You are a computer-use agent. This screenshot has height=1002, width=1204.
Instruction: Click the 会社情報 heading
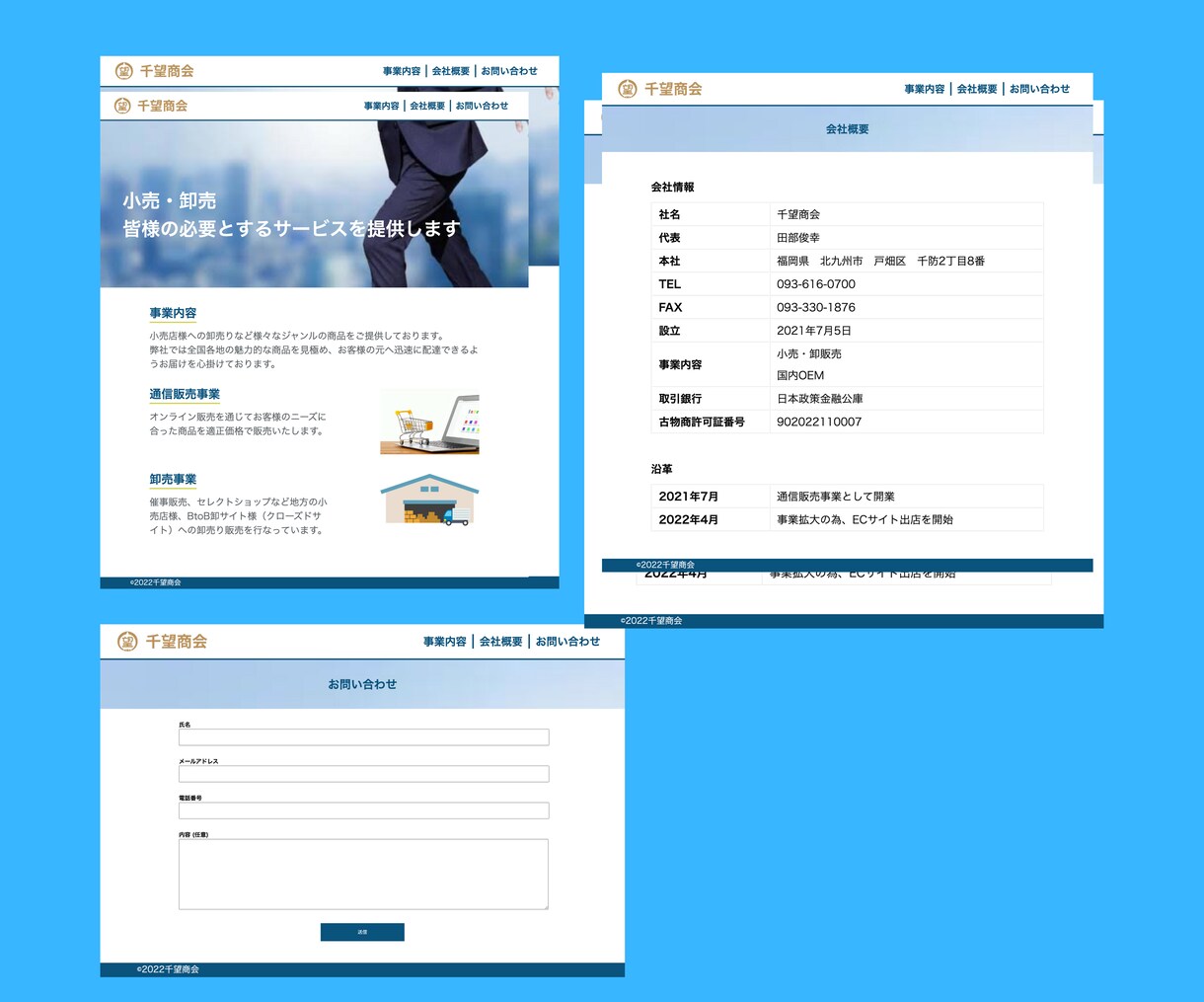click(672, 187)
